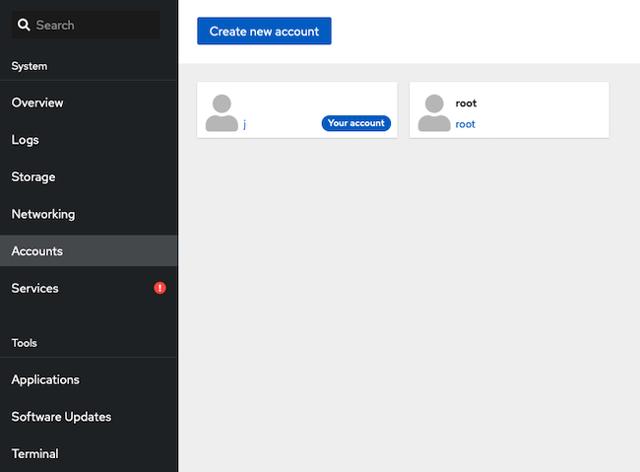Select Accounts in the sidebar
The height and width of the screenshot is (472, 640).
click(37, 251)
